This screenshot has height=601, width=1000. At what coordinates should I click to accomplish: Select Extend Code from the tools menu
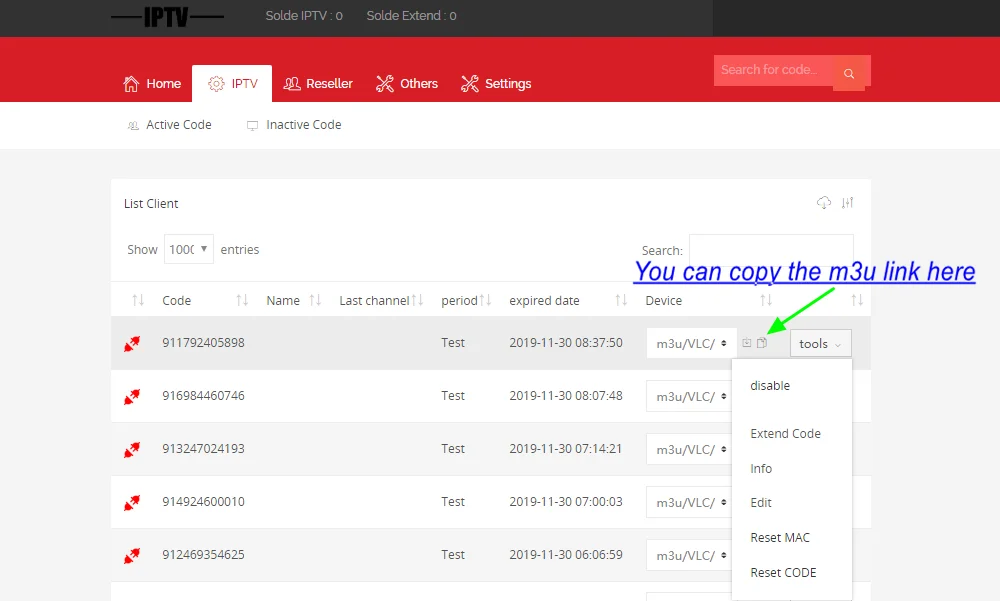(x=785, y=433)
